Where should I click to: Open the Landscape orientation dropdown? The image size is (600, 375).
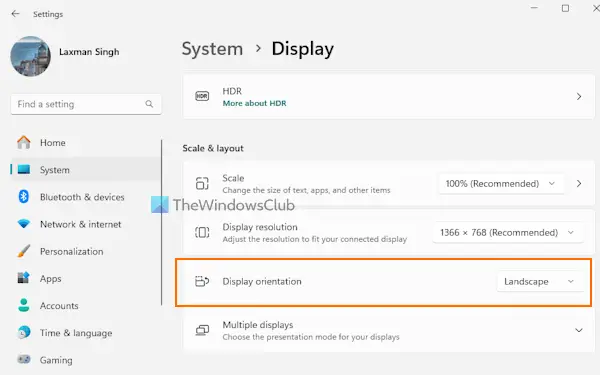point(540,282)
